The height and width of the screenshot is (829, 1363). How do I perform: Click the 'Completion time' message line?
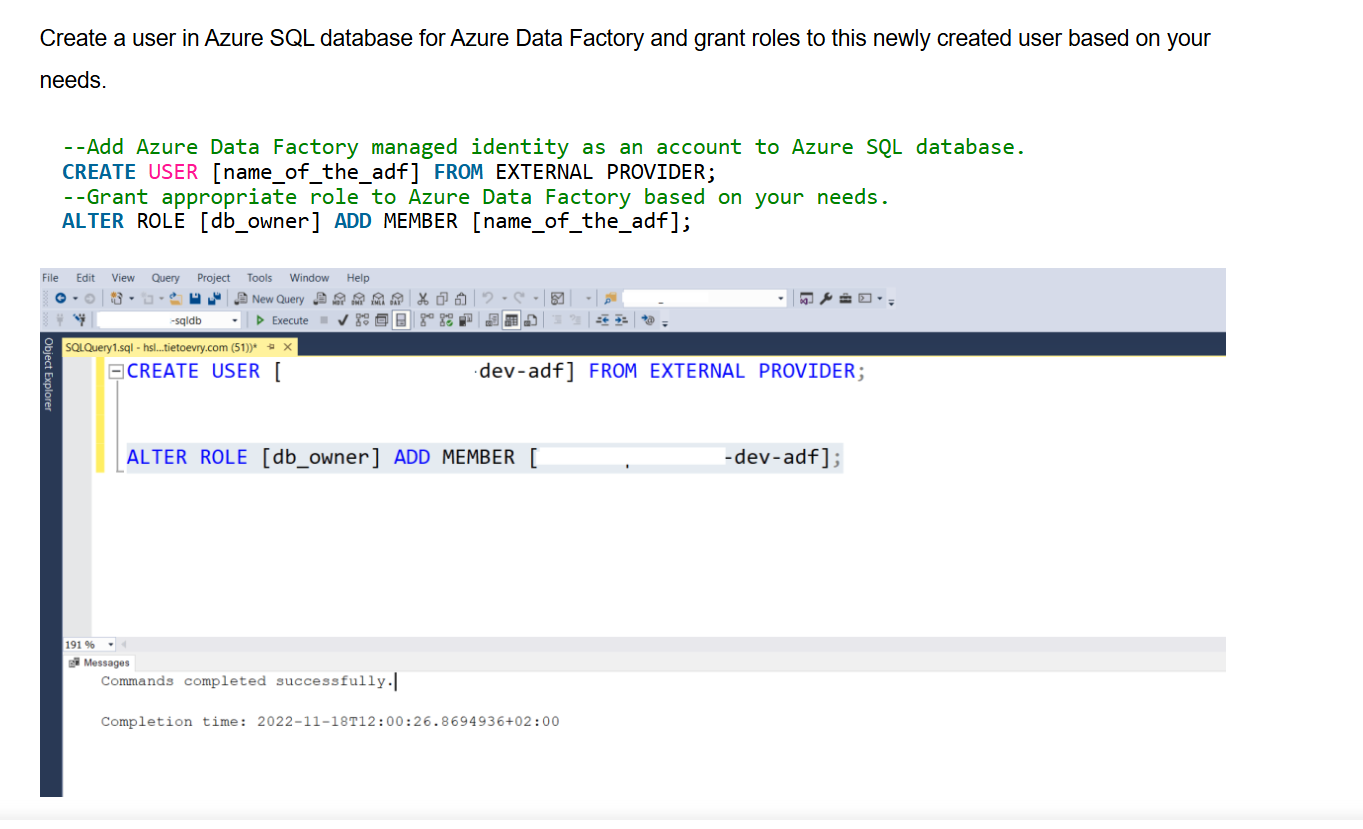click(330, 721)
